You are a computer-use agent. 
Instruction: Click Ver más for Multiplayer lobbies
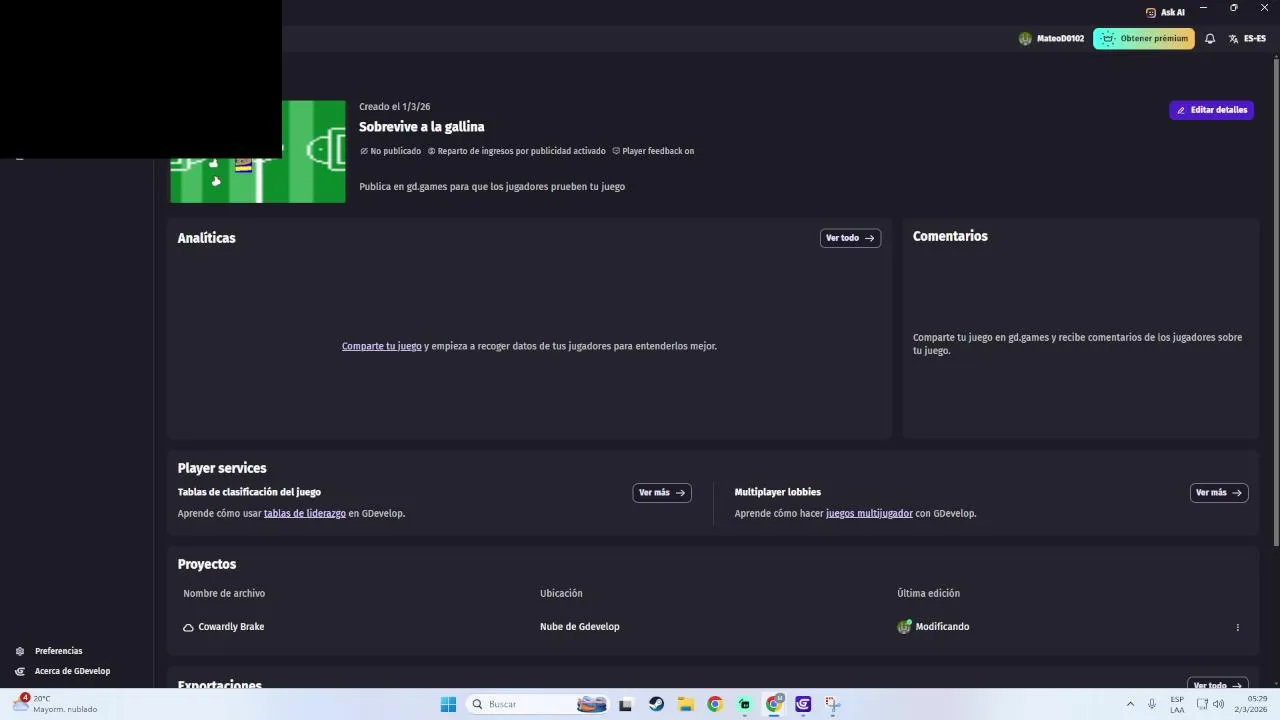[x=1219, y=493]
